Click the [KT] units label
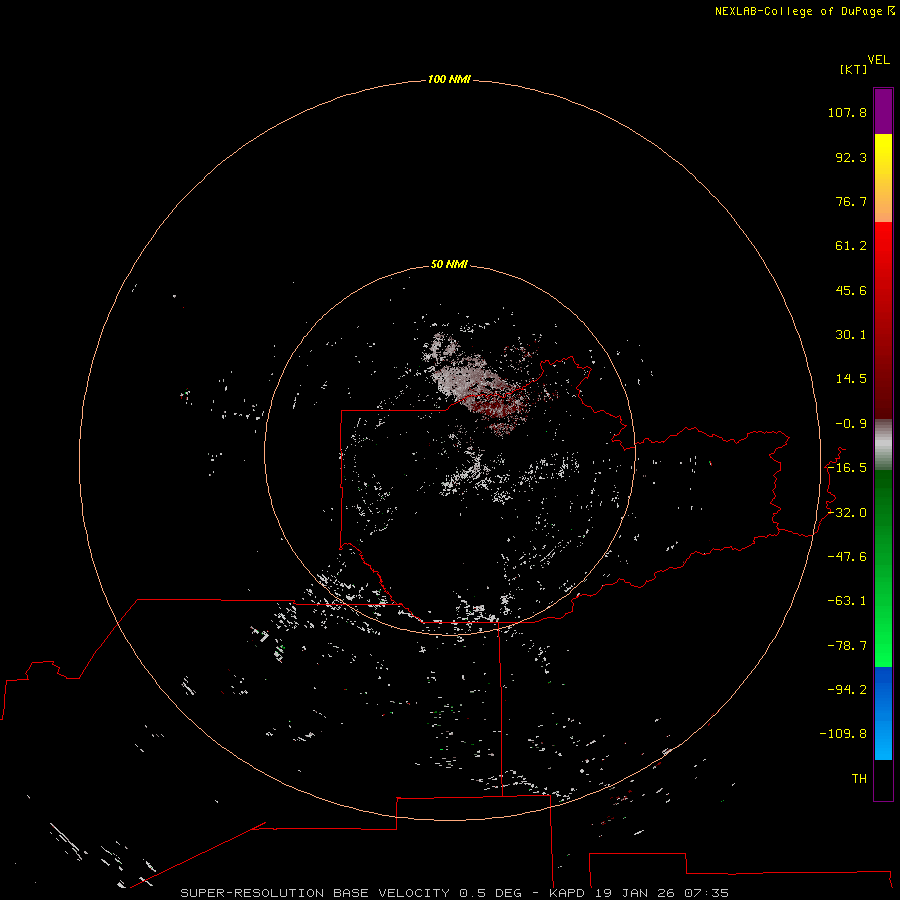Screen dimensions: 900x900 point(853,69)
